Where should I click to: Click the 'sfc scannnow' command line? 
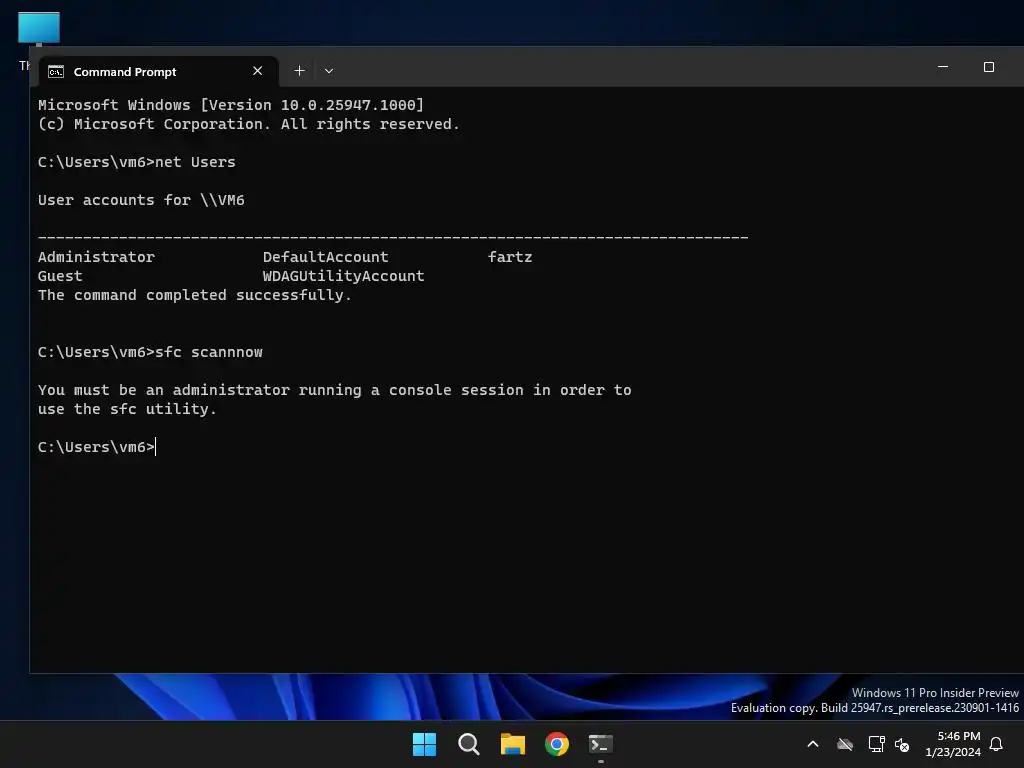point(150,352)
